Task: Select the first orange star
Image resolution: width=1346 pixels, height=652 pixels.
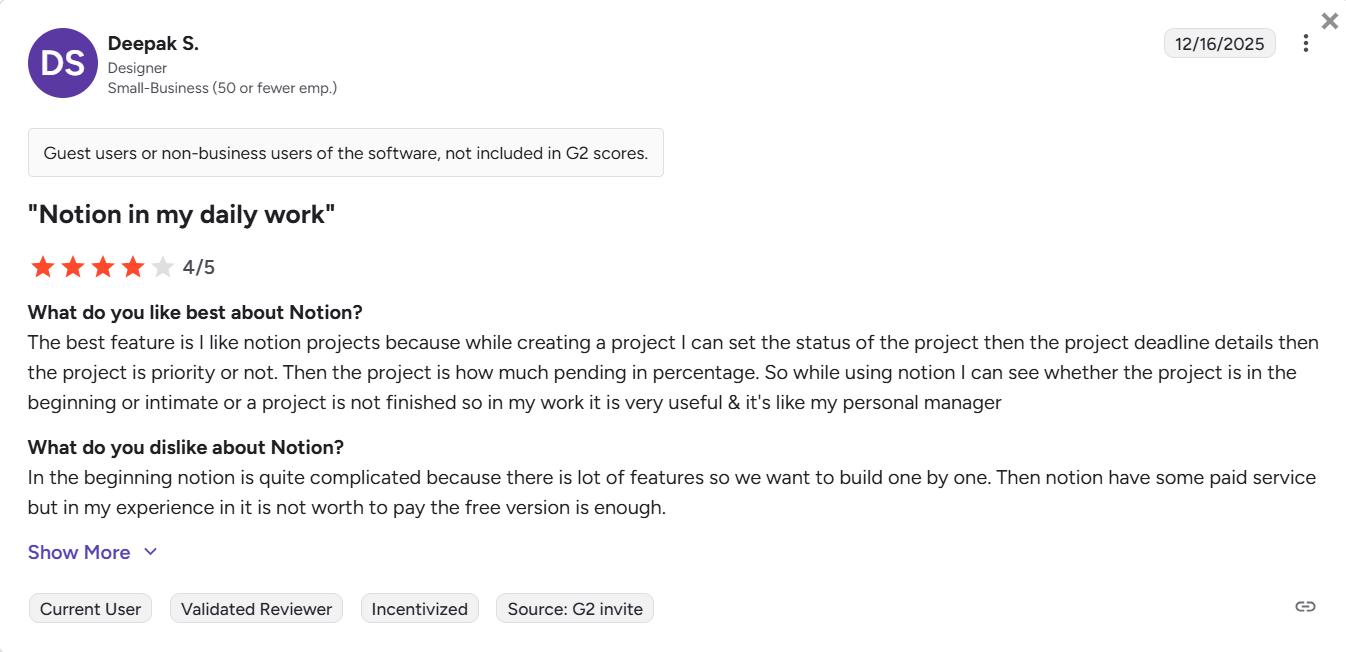Action: [43, 266]
